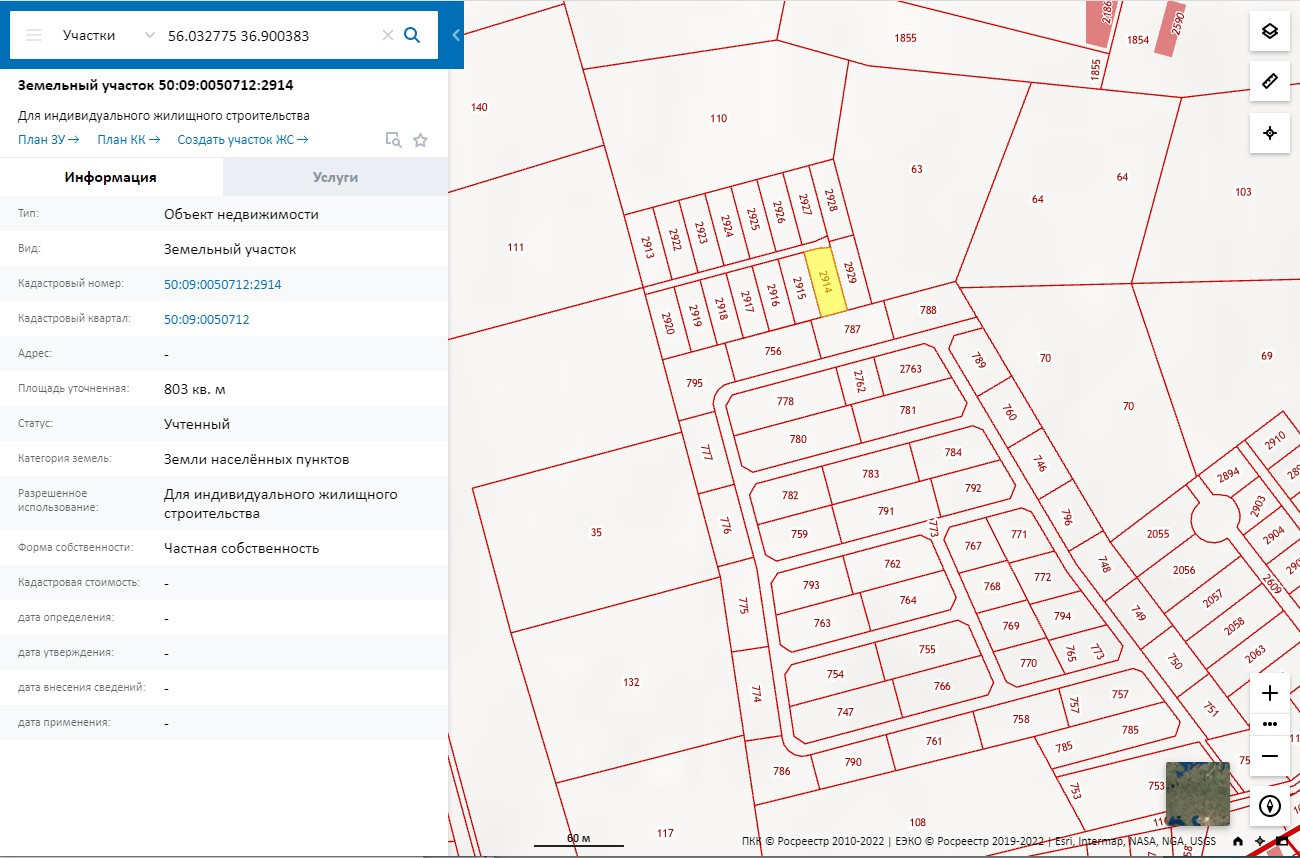Clear the search field with X

388,35
